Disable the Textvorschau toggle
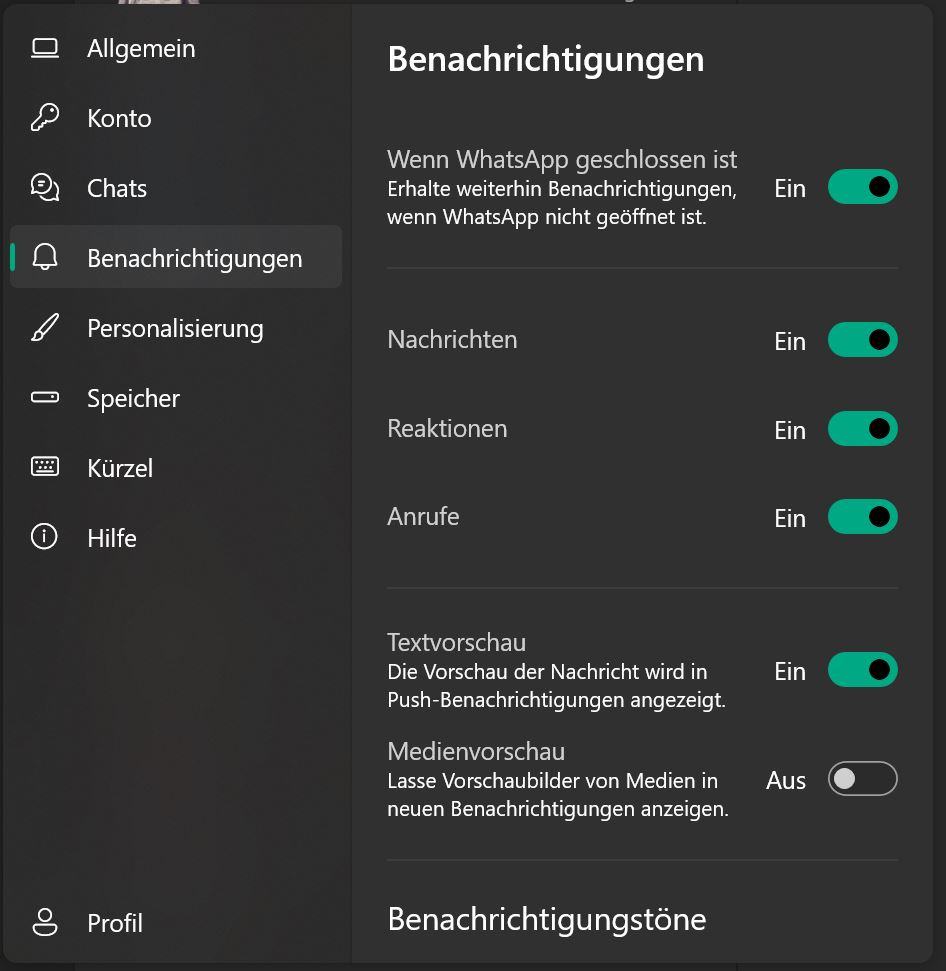946x971 pixels. pos(862,670)
